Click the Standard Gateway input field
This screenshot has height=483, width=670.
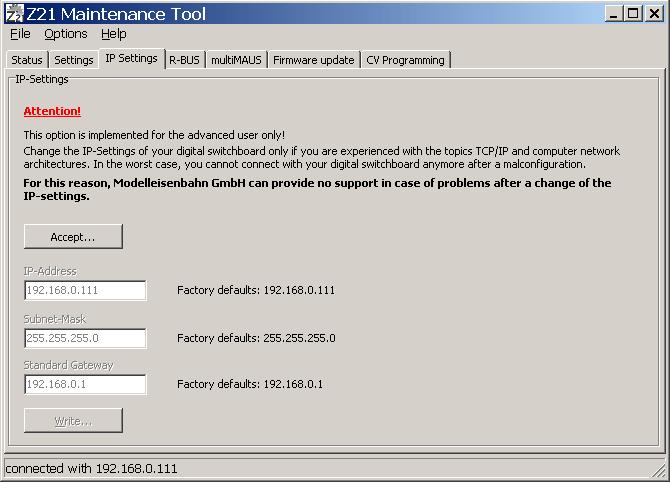click(x=85, y=384)
